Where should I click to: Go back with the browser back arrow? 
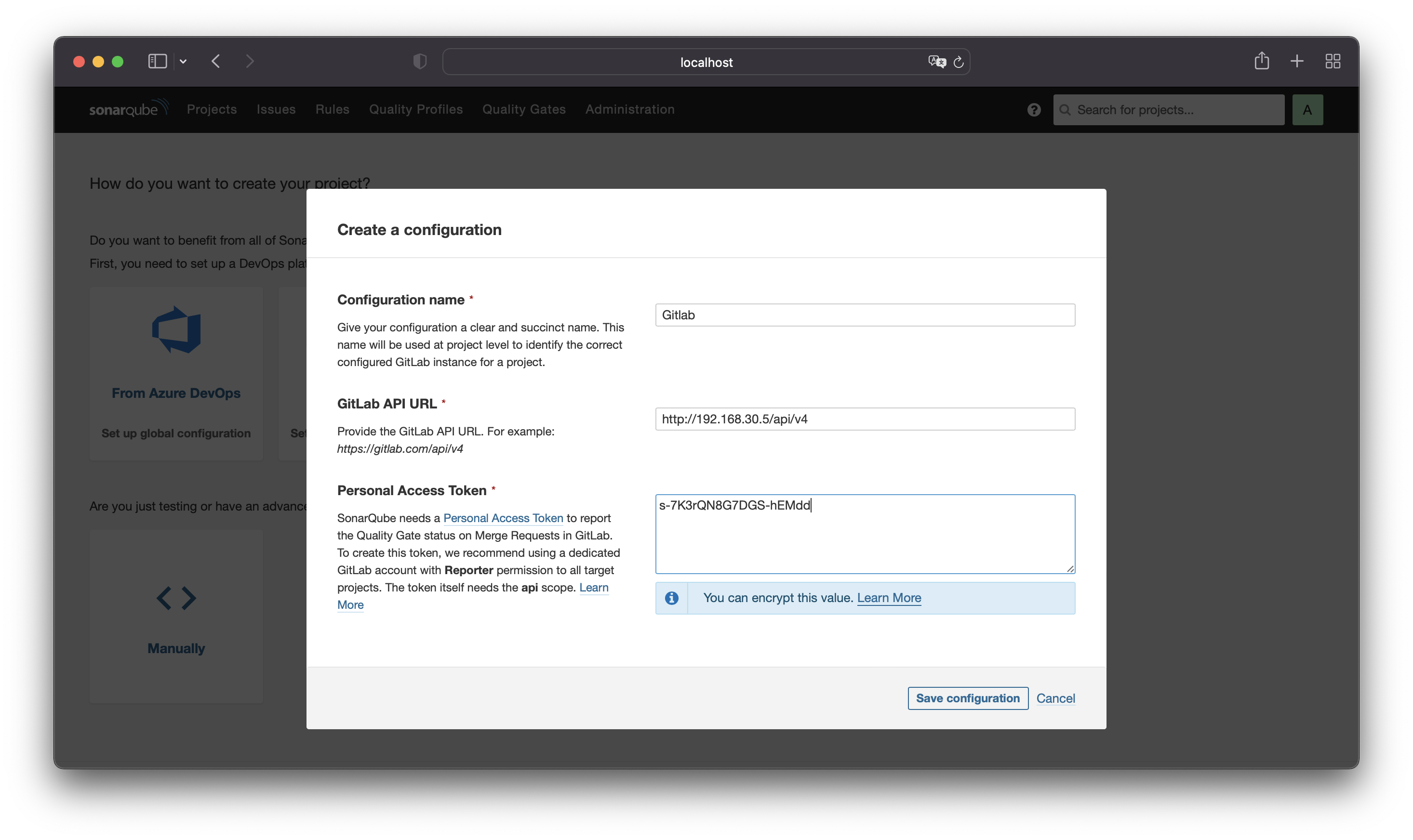pyautogui.click(x=216, y=61)
